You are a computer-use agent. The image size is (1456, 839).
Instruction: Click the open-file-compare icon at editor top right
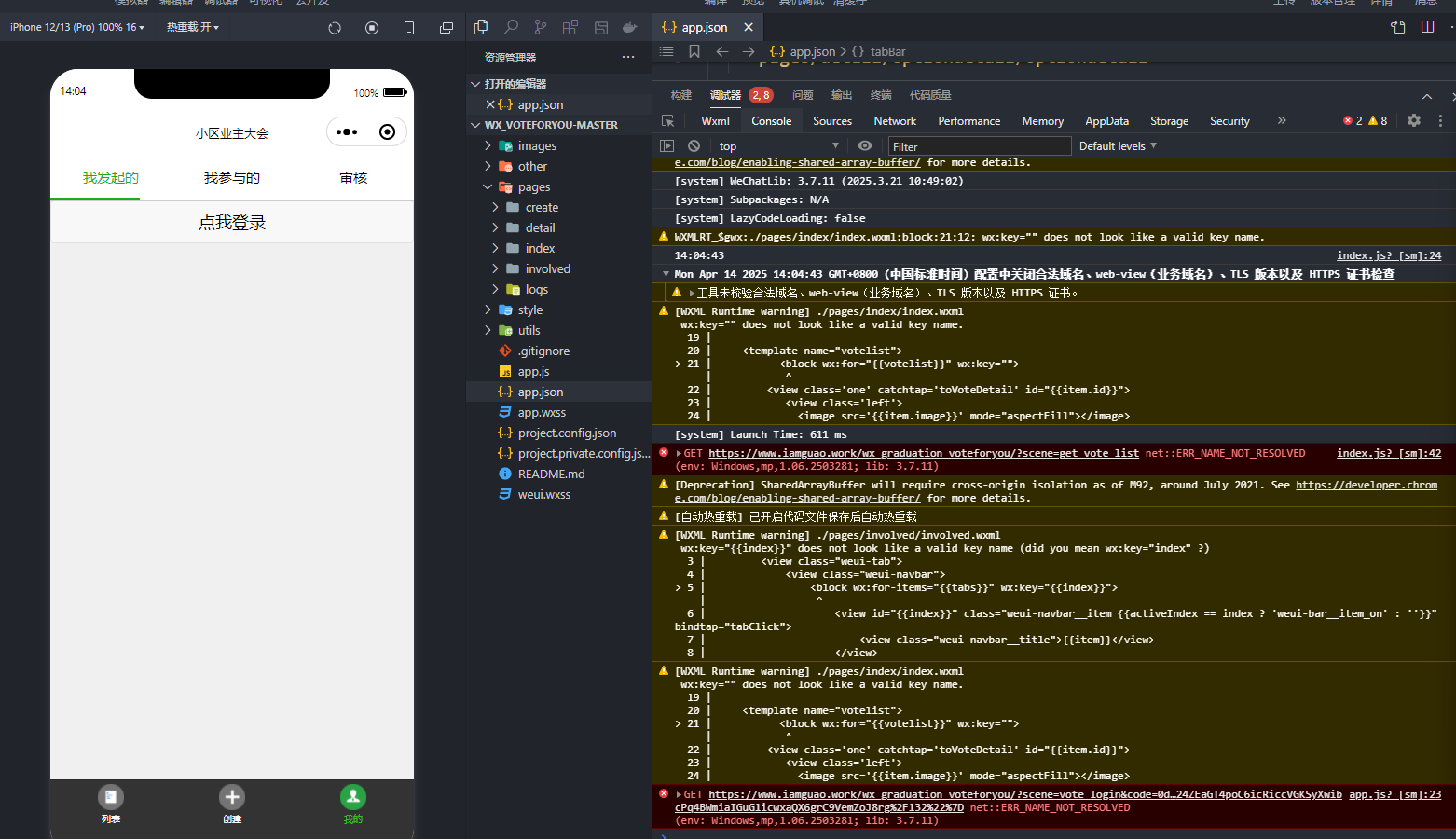pyautogui.click(x=1398, y=27)
